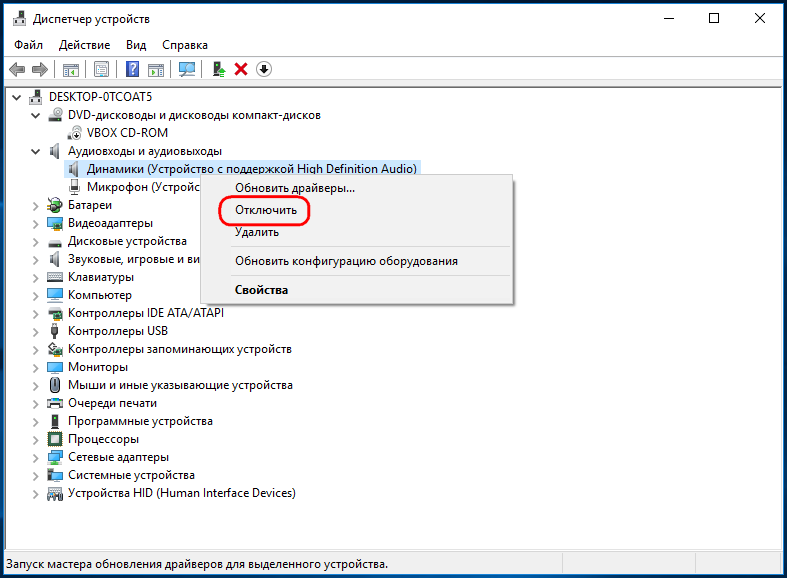The image size is (787, 578).
Task: Choose Обновить конфигурацию оборудования
Action: (357, 261)
